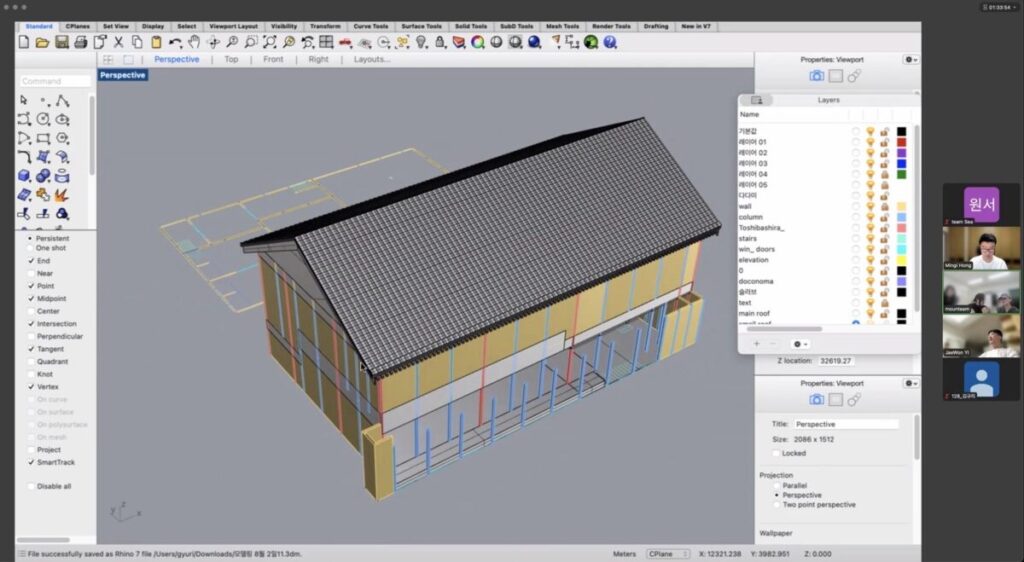Open the CPlane dropdown in status bar
Viewport: 1024px width, 562px height.
coord(668,554)
